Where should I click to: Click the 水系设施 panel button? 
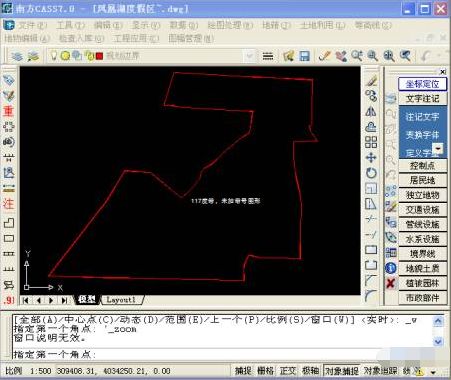point(423,239)
